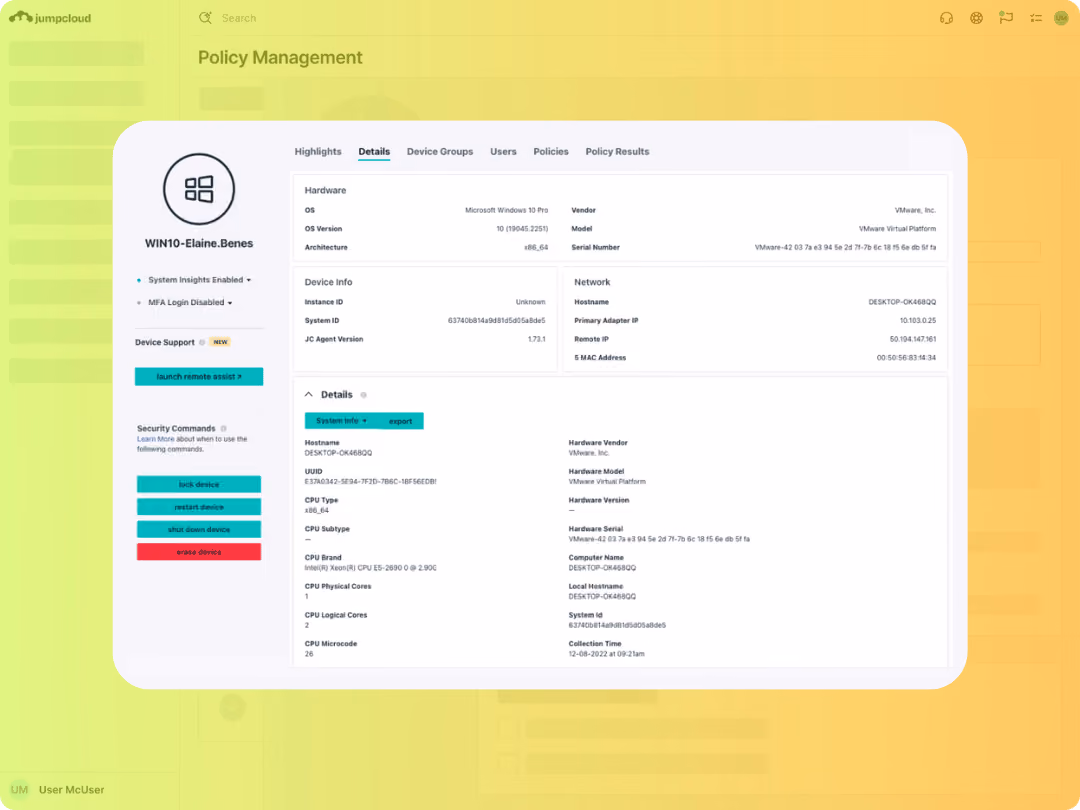1080x810 pixels.
Task: Click Instance ID value Unknown
Action: [x=530, y=302]
